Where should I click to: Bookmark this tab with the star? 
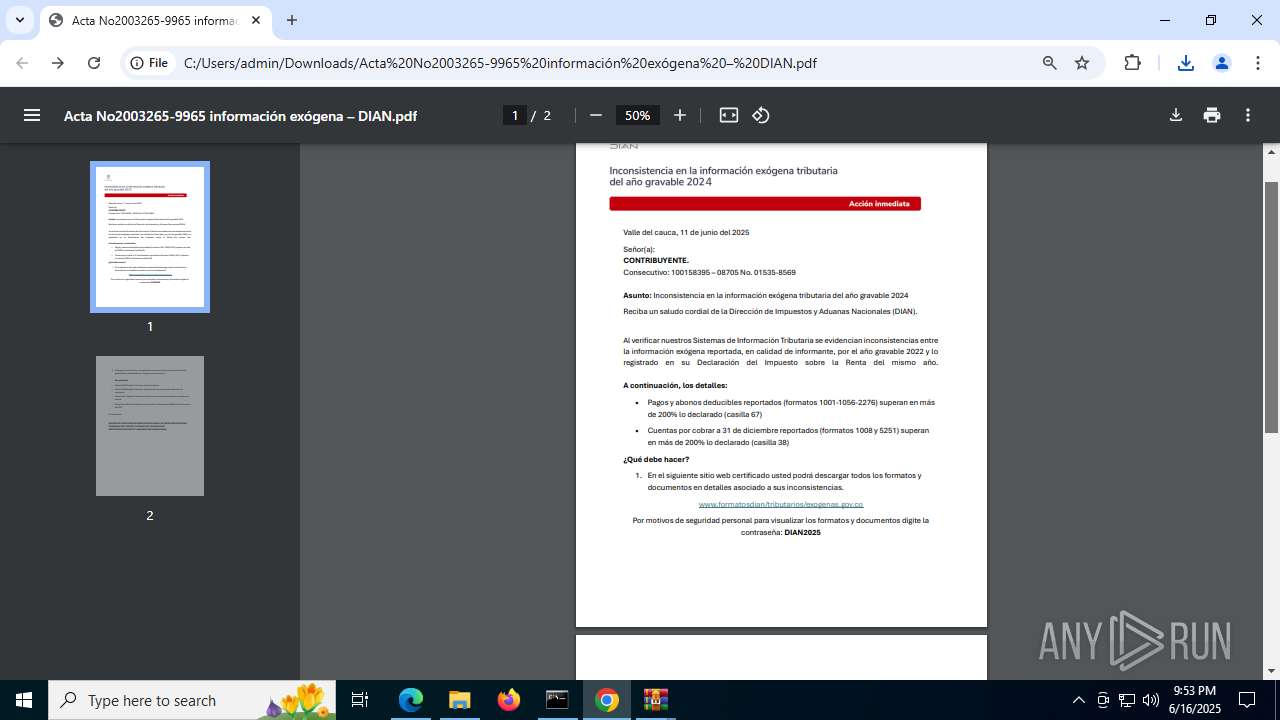(1082, 63)
